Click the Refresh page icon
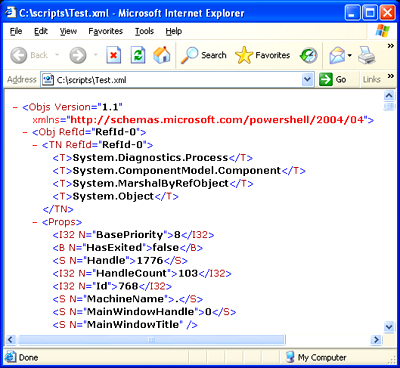 point(138,55)
